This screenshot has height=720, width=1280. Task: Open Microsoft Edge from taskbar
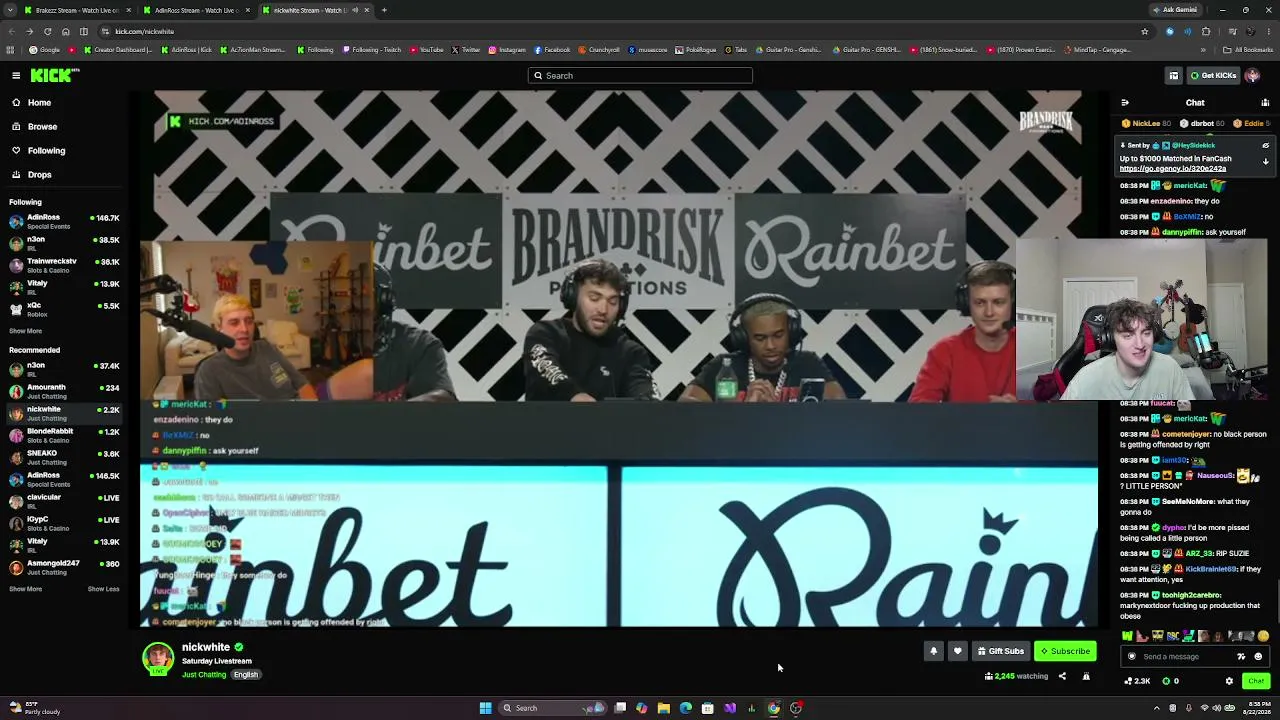click(x=685, y=708)
